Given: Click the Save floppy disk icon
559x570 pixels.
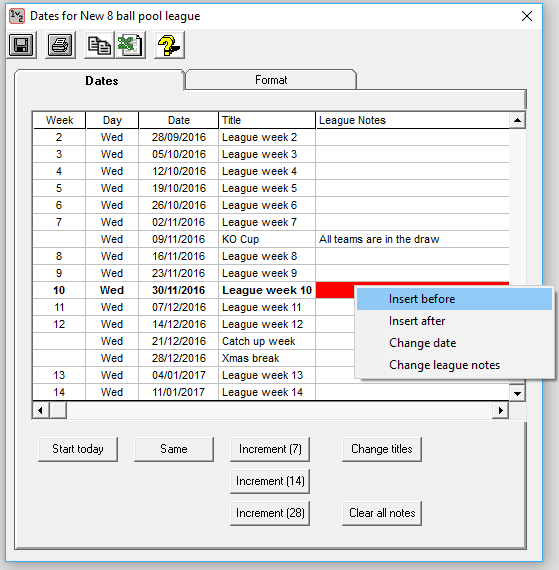Looking at the screenshot, I should pos(21,45).
